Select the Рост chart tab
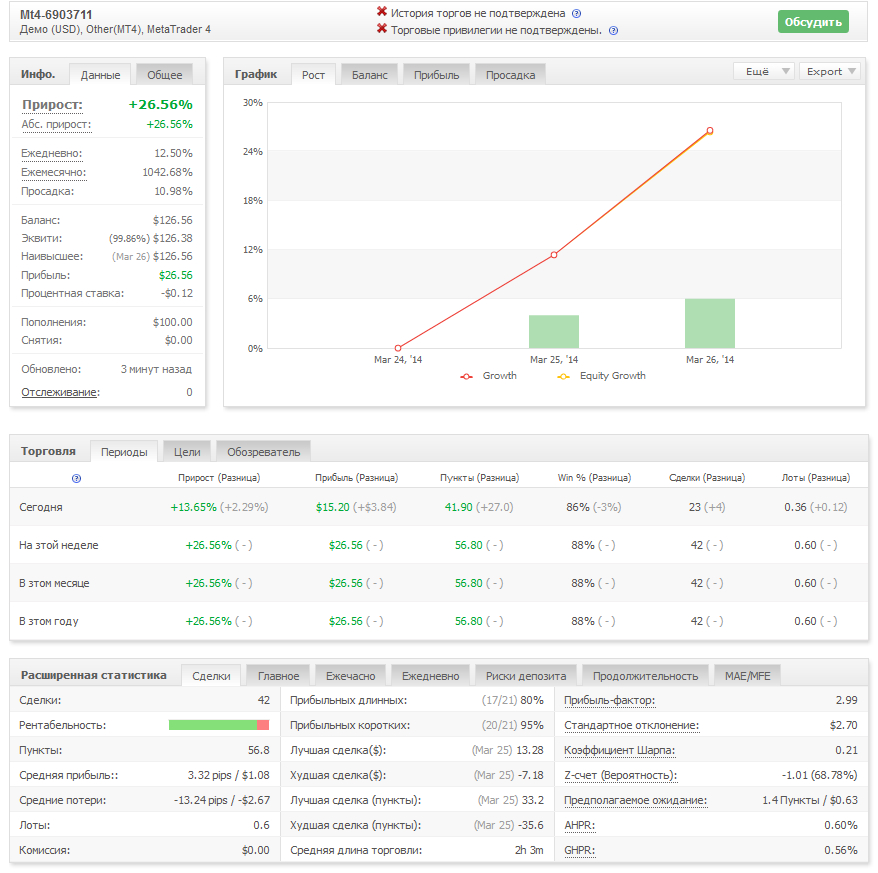The width and height of the screenshot is (878, 873). pos(313,74)
